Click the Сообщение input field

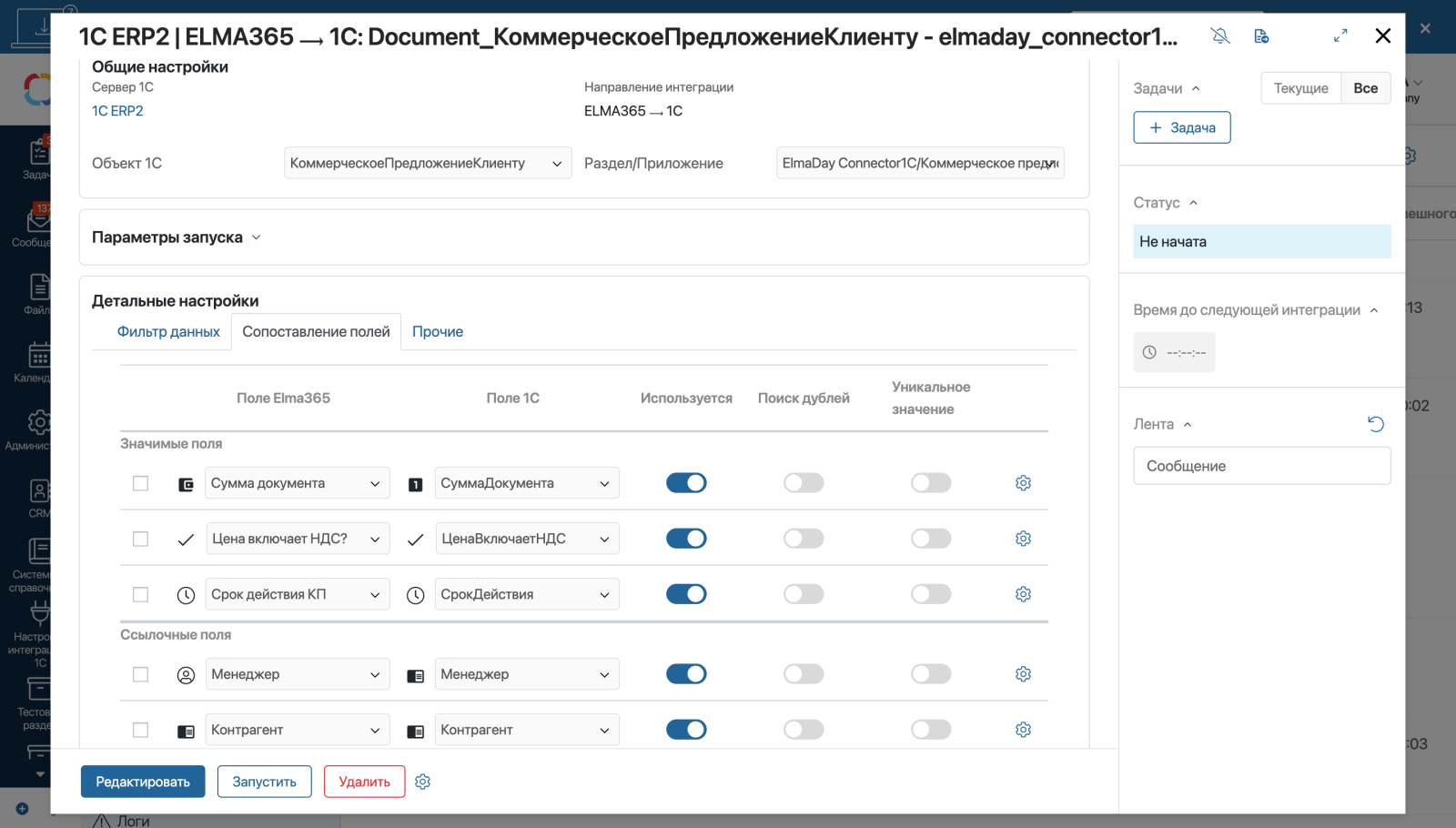pos(1261,466)
